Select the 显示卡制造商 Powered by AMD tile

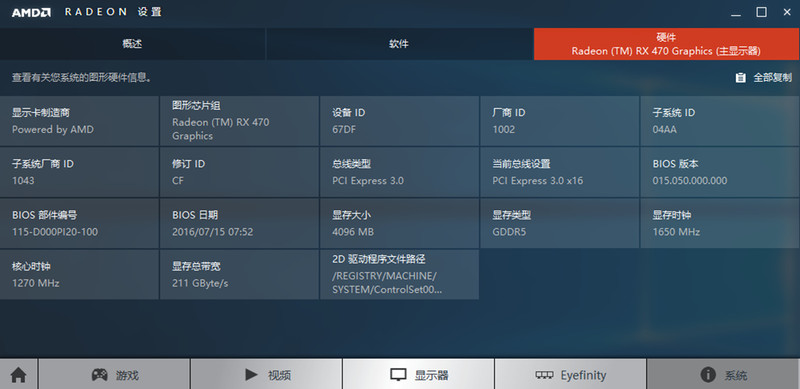pos(79,120)
